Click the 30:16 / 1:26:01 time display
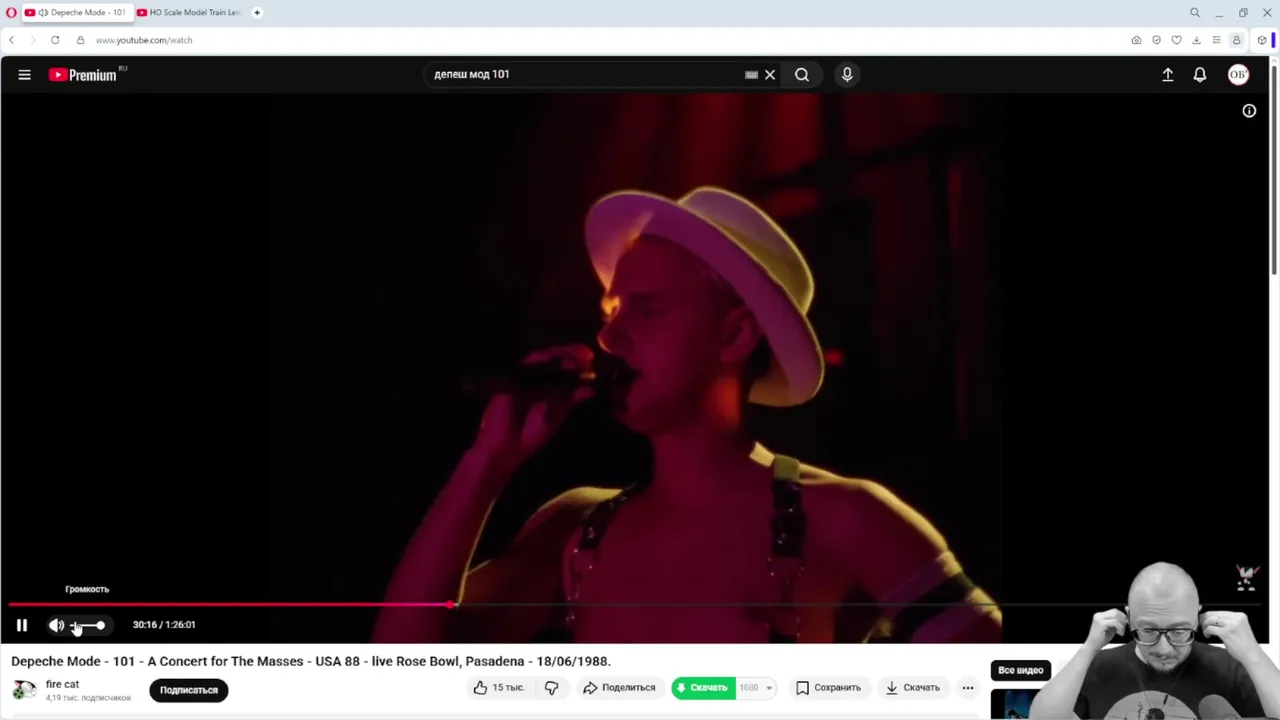 [164, 625]
